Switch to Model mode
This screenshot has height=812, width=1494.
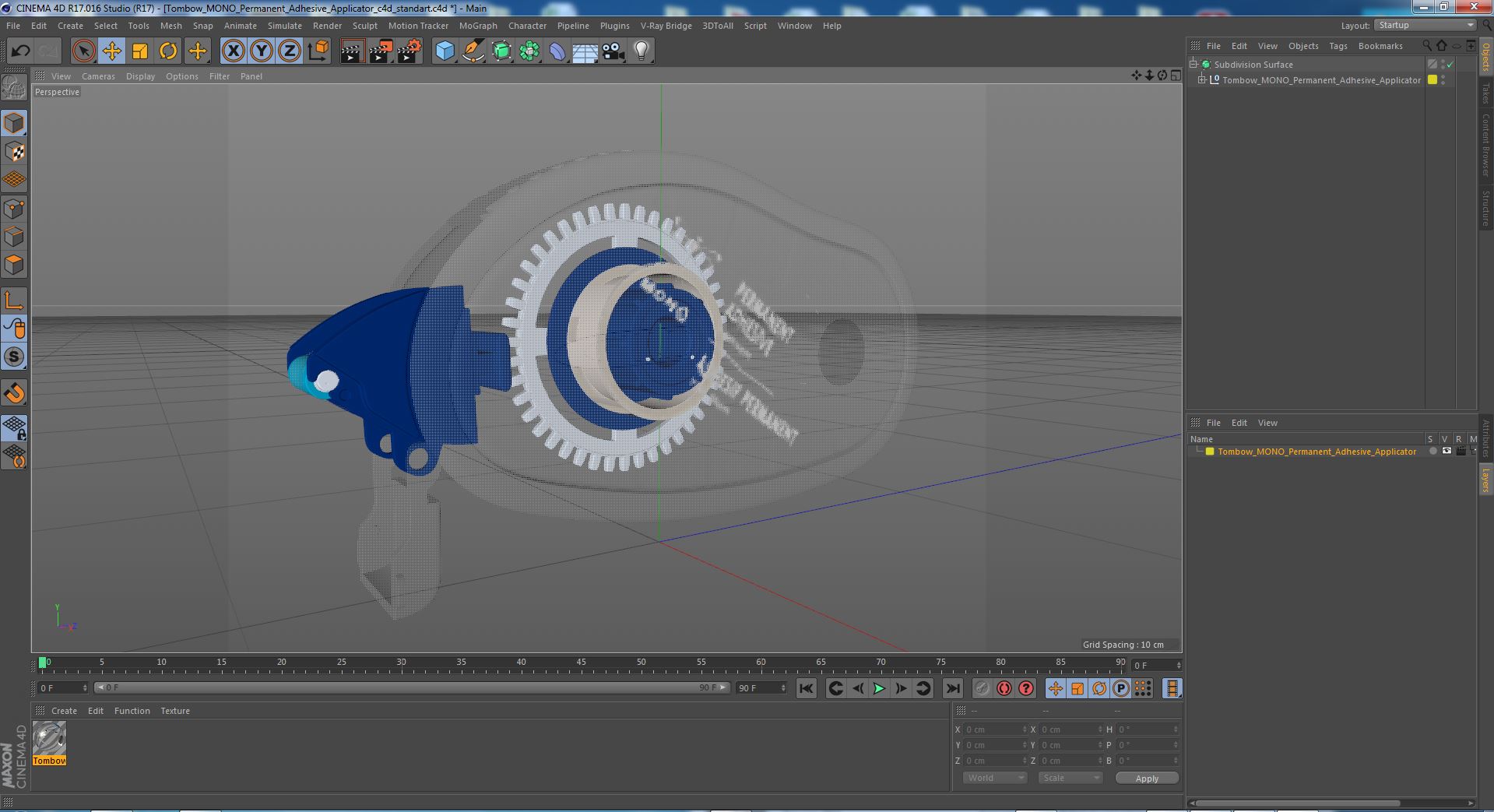point(14,123)
